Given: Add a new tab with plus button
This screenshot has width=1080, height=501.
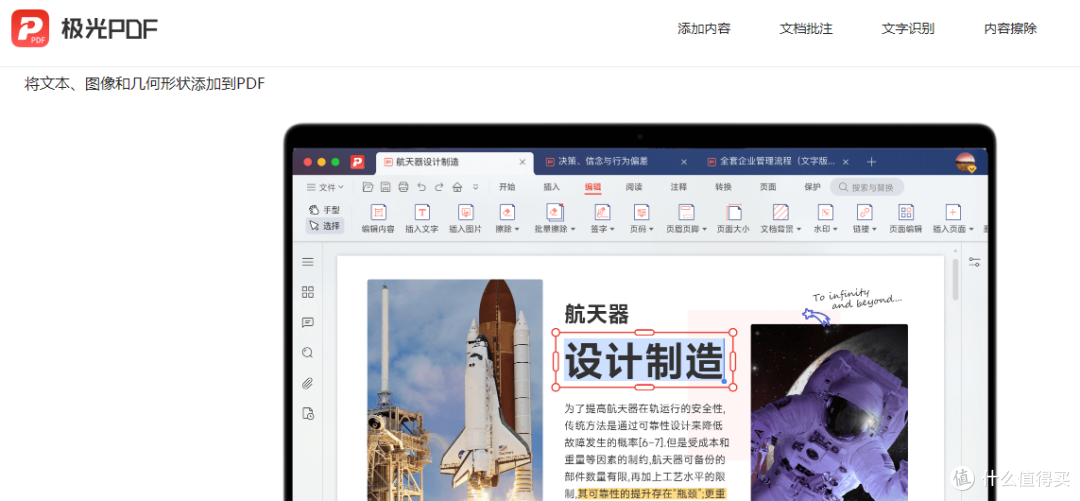Looking at the screenshot, I should (871, 162).
